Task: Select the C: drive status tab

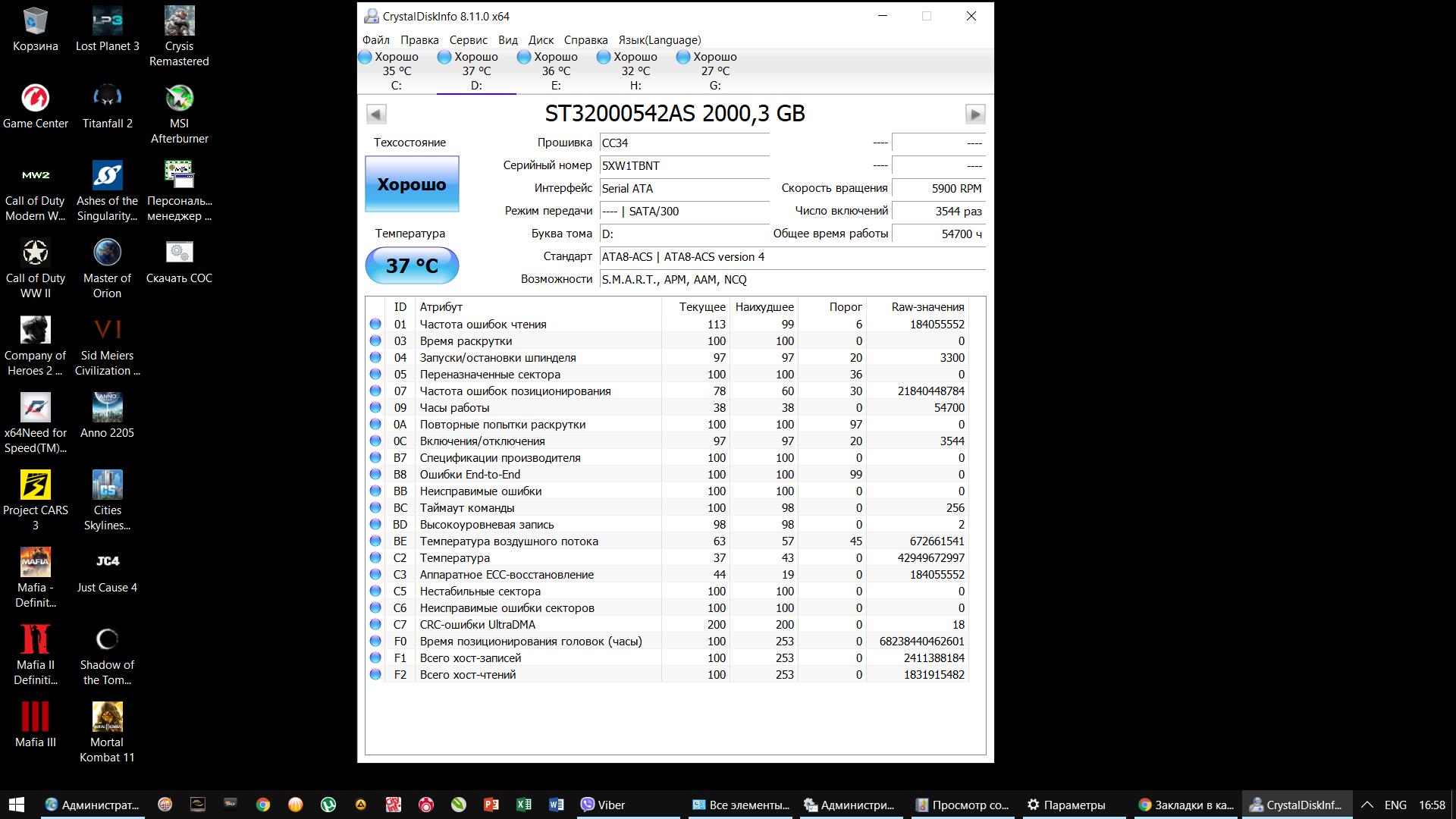Action: click(x=397, y=71)
